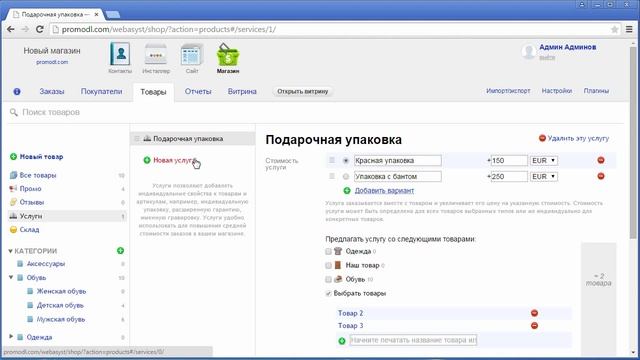Open the Витрина tab

(x=242, y=91)
